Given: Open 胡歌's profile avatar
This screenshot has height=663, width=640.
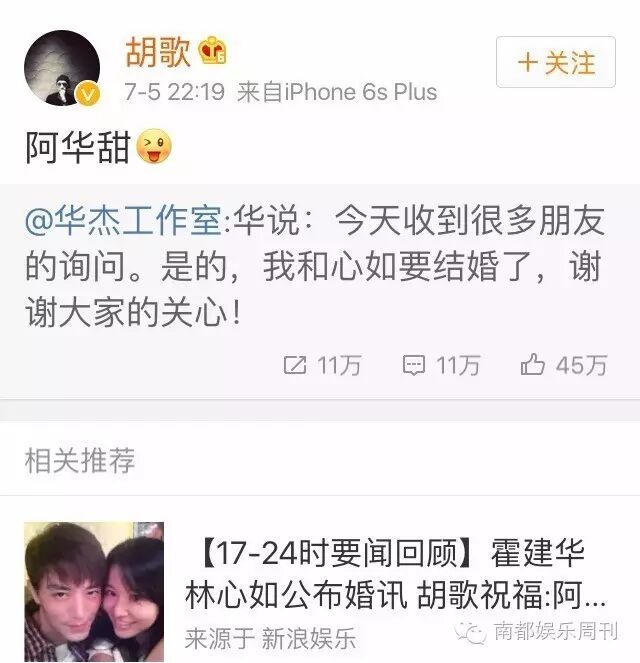Looking at the screenshot, I should pyautogui.click(x=62, y=68).
